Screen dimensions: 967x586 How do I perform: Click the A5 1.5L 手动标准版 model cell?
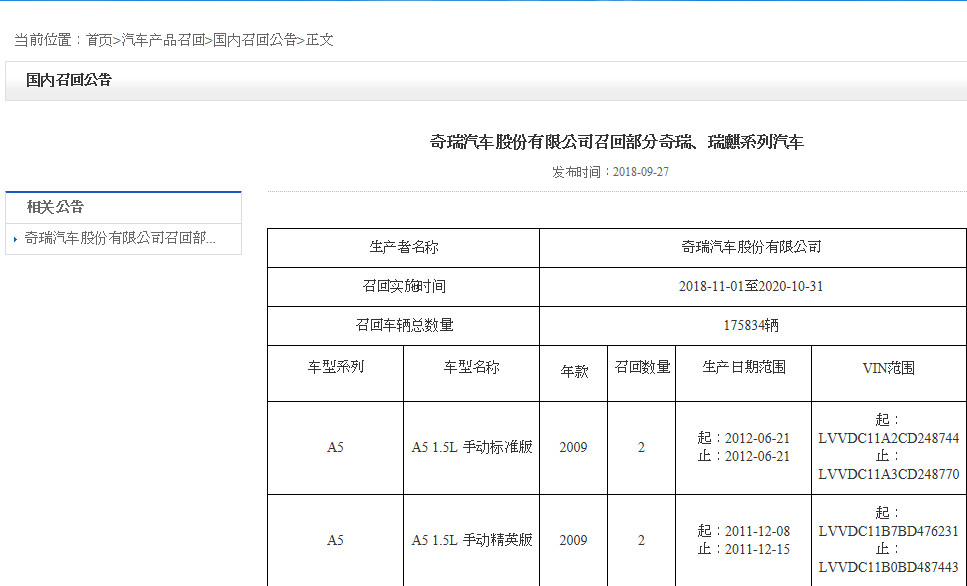click(x=471, y=447)
